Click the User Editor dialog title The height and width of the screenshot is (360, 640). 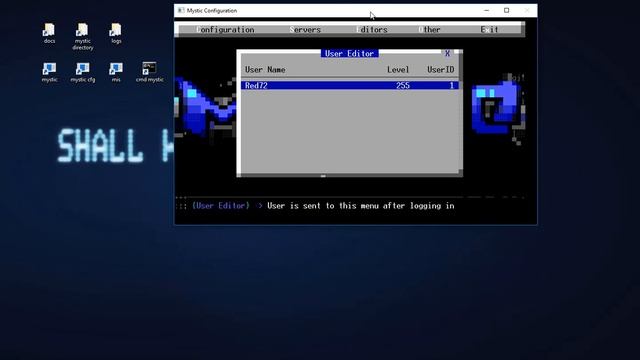pos(349,53)
